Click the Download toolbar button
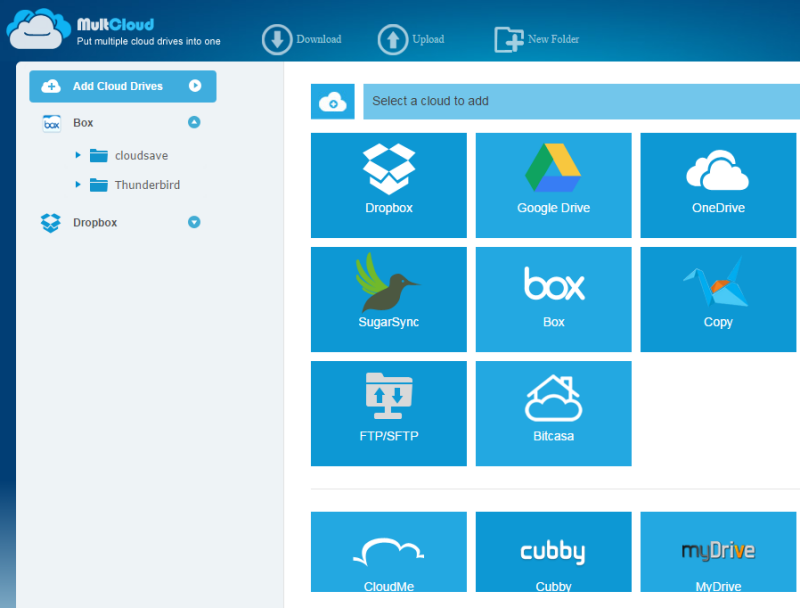The height and width of the screenshot is (608, 800). [302, 39]
